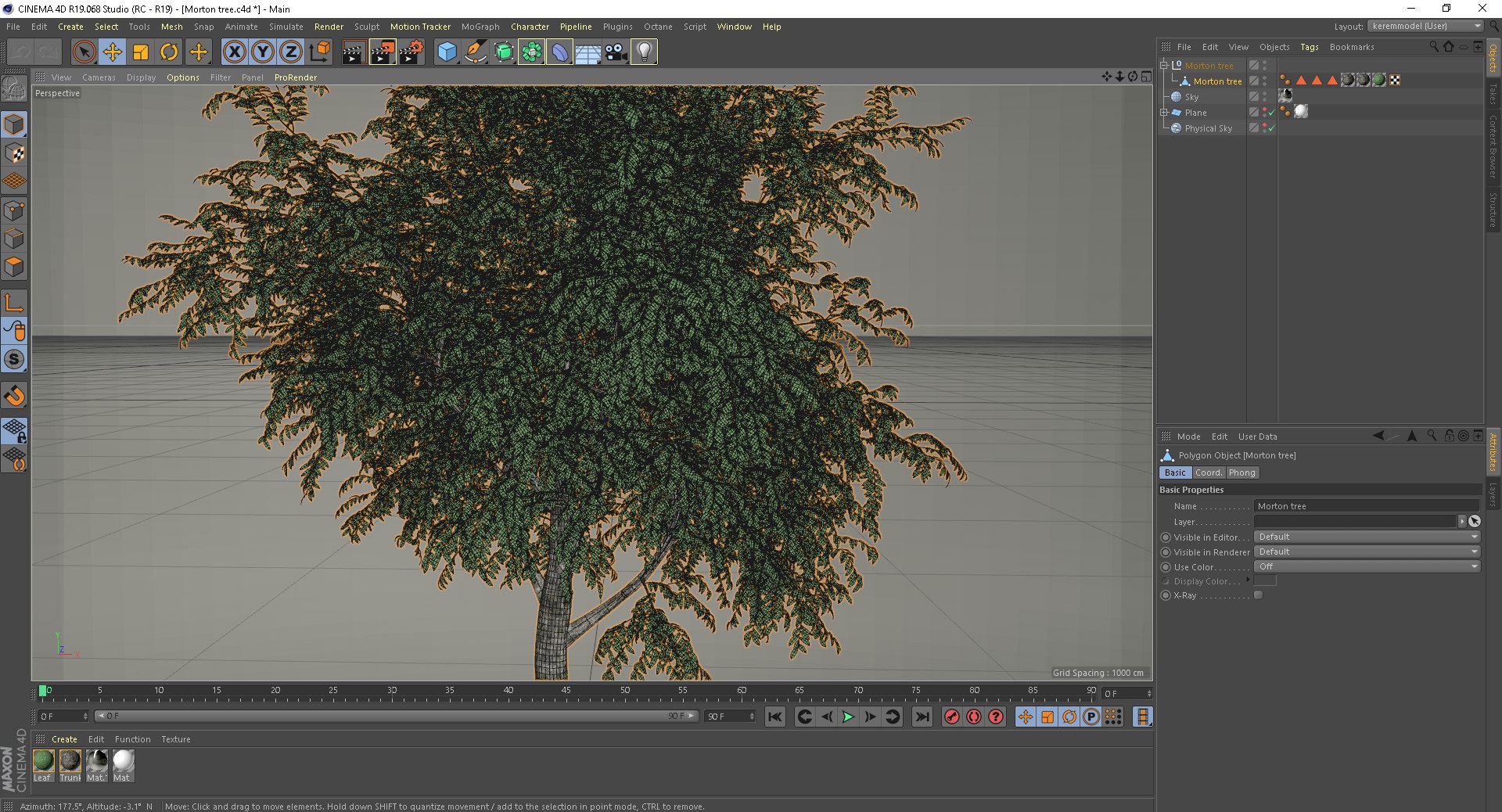Select the Rotate tool

click(x=169, y=52)
